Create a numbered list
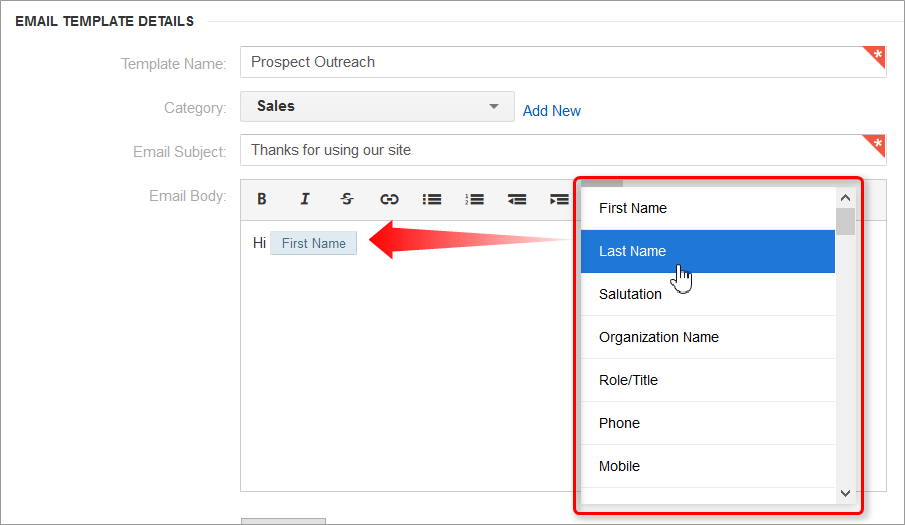 click(474, 199)
